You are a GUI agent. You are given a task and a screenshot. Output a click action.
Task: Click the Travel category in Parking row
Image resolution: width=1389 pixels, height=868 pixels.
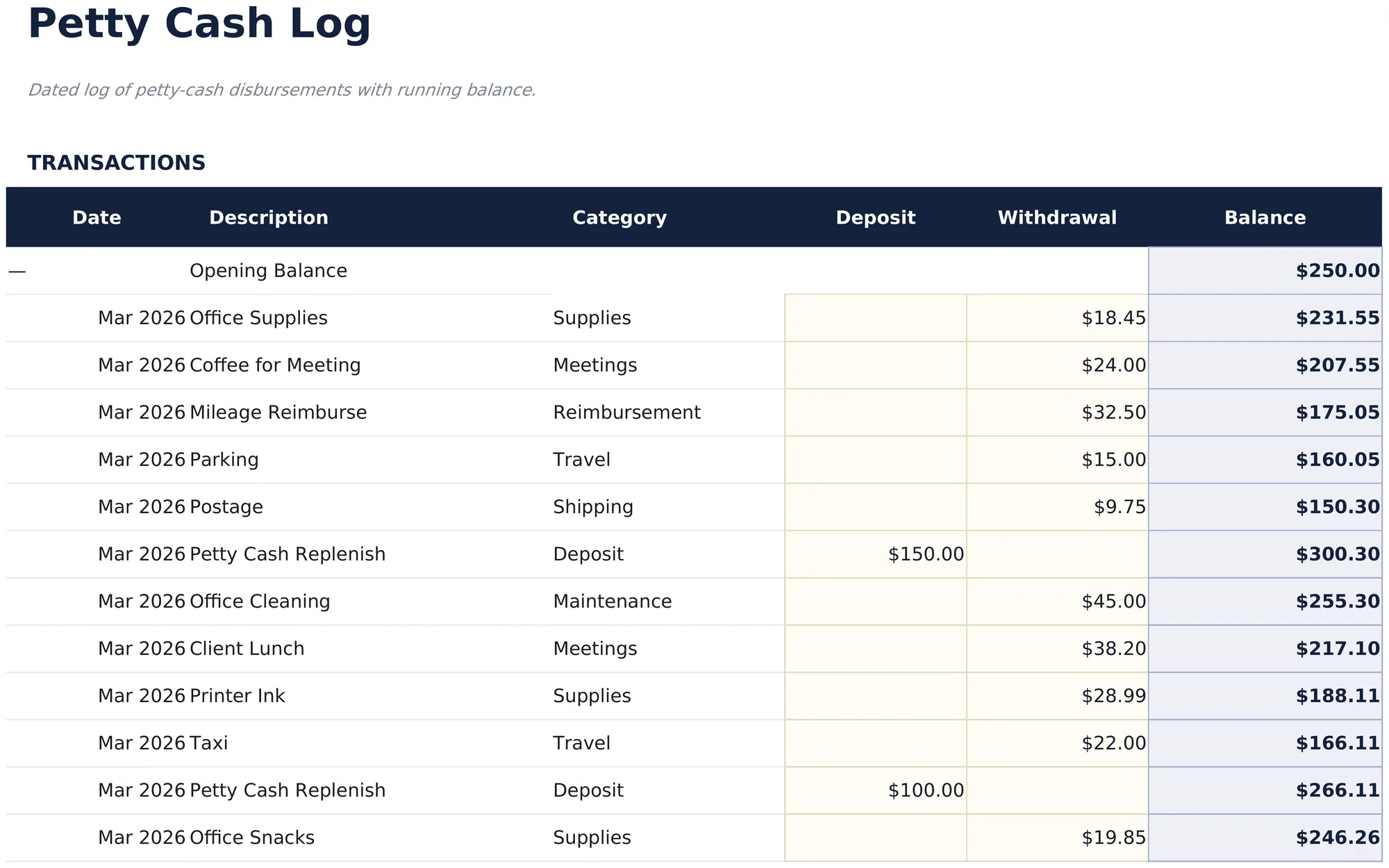[x=668, y=460]
